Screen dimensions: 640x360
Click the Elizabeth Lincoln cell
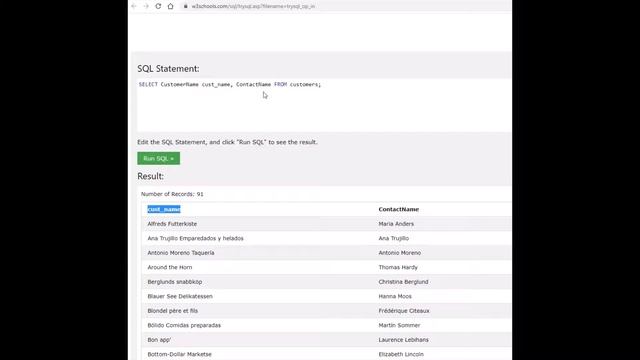click(x=401, y=354)
